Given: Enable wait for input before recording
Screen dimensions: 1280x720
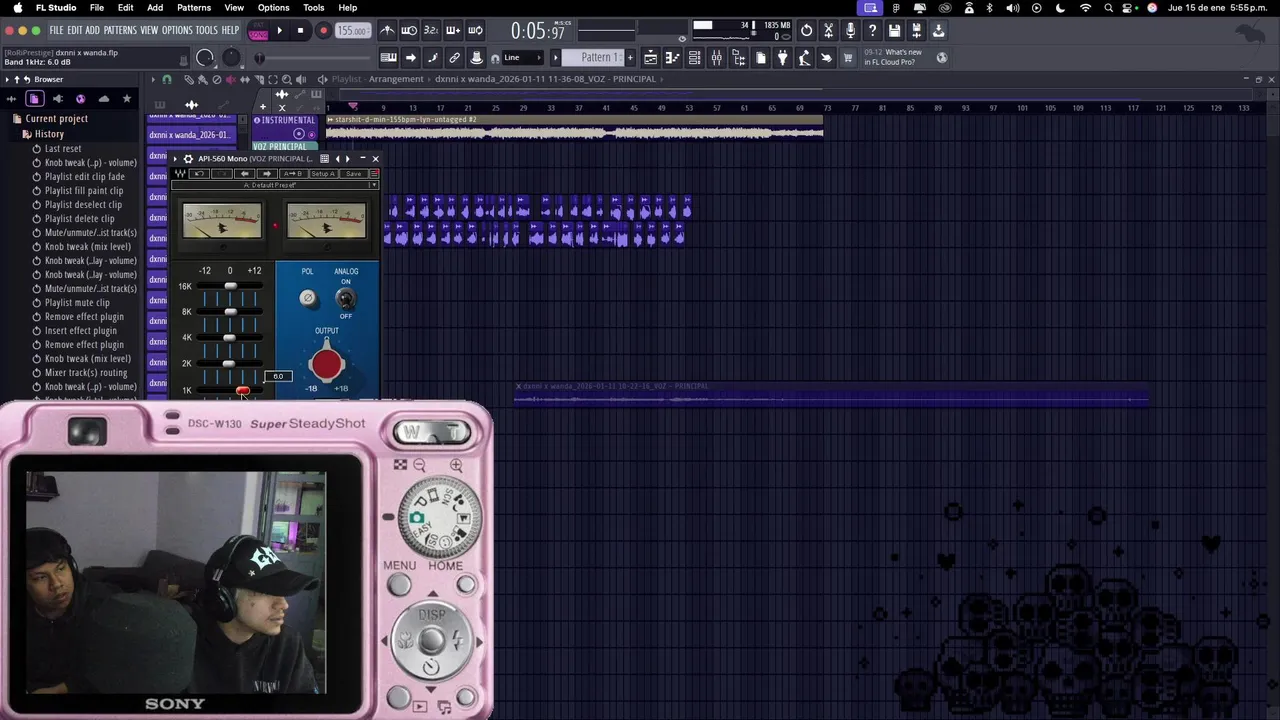Looking at the screenshot, I should pyautogui.click(x=409, y=31).
